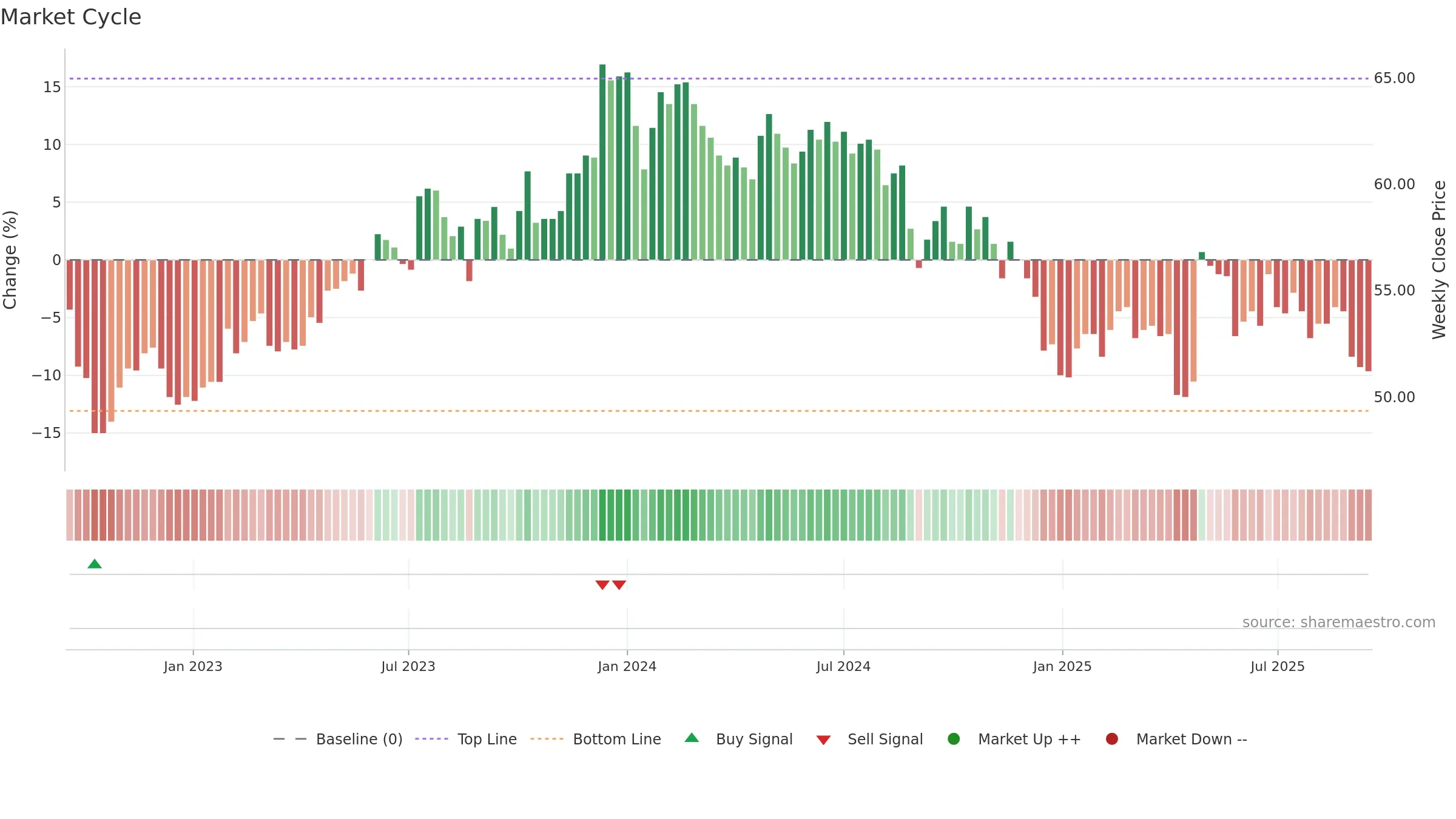This screenshot has height=819, width=1456.
Task: Click the gray dashed Baseline legend sample
Action: click(x=290, y=739)
